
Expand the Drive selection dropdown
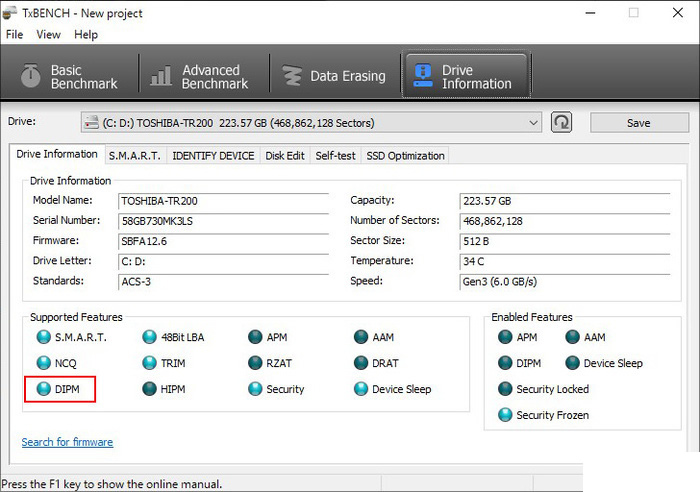point(533,123)
